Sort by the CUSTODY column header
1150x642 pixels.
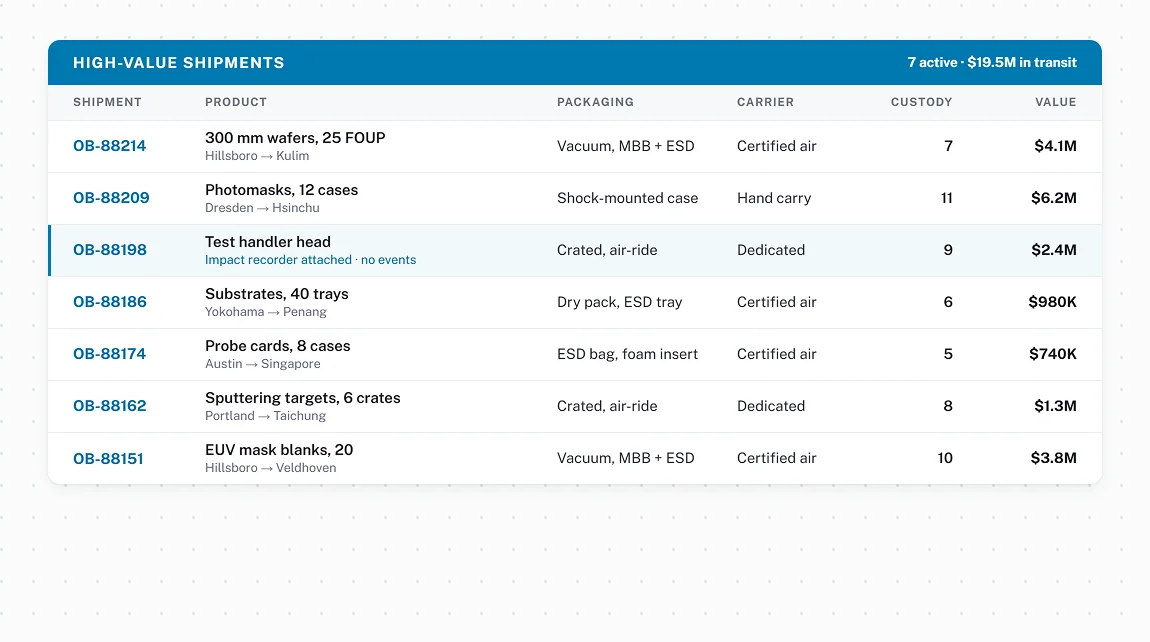pyautogui.click(x=921, y=102)
